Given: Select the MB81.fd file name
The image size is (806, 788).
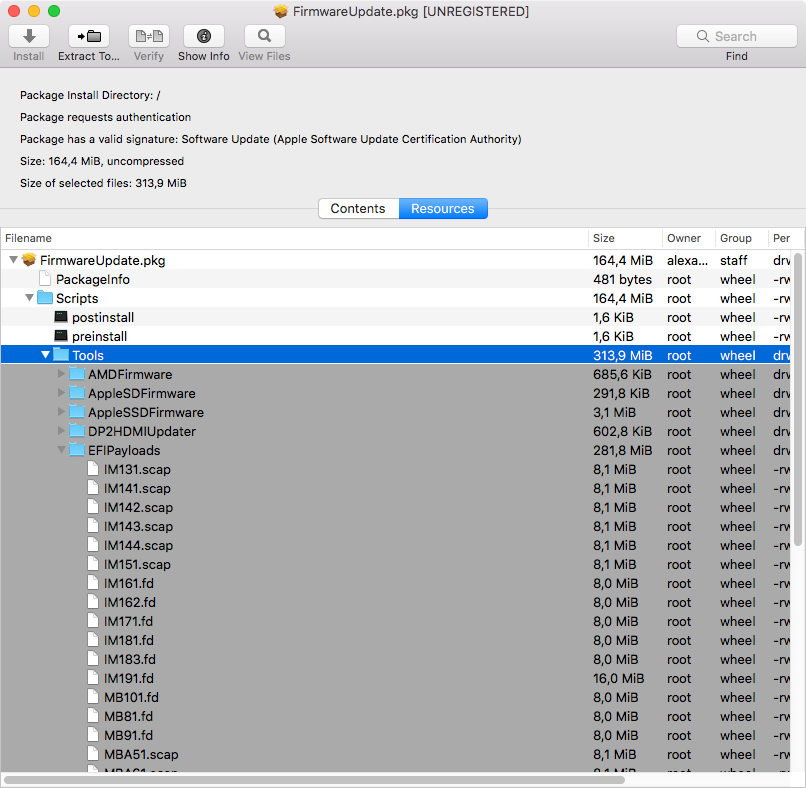Looking at the screenshot, I should click(x=129, y=717).
